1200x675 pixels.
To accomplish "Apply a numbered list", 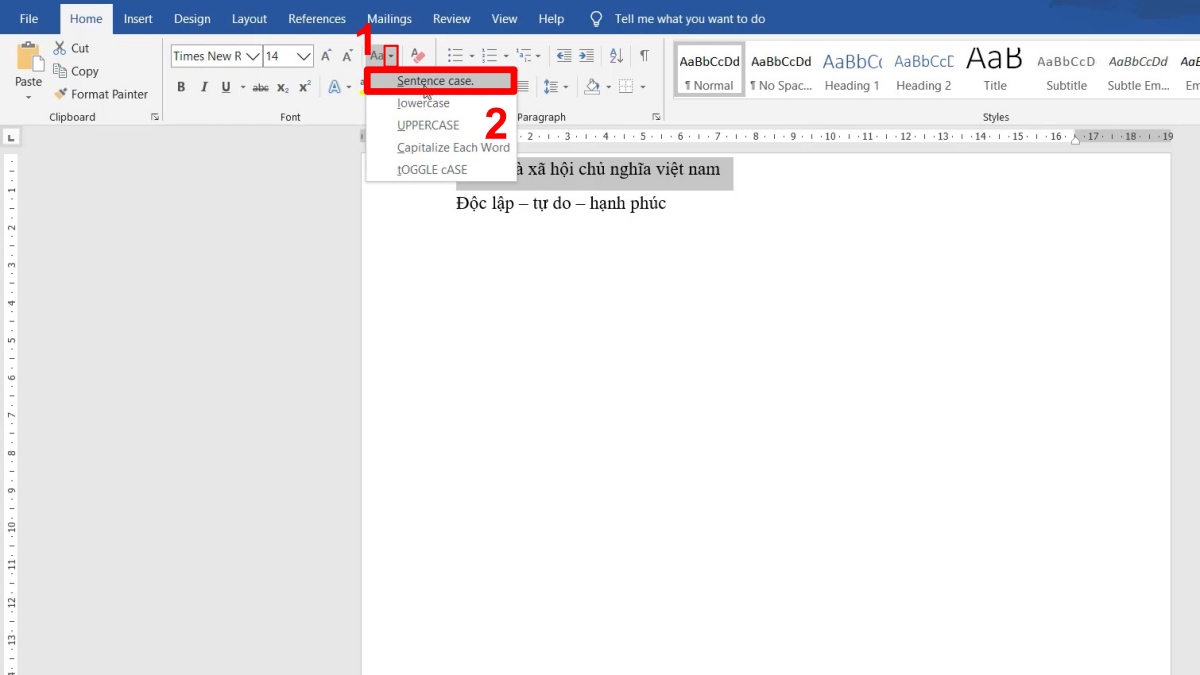I will [489, 56].
